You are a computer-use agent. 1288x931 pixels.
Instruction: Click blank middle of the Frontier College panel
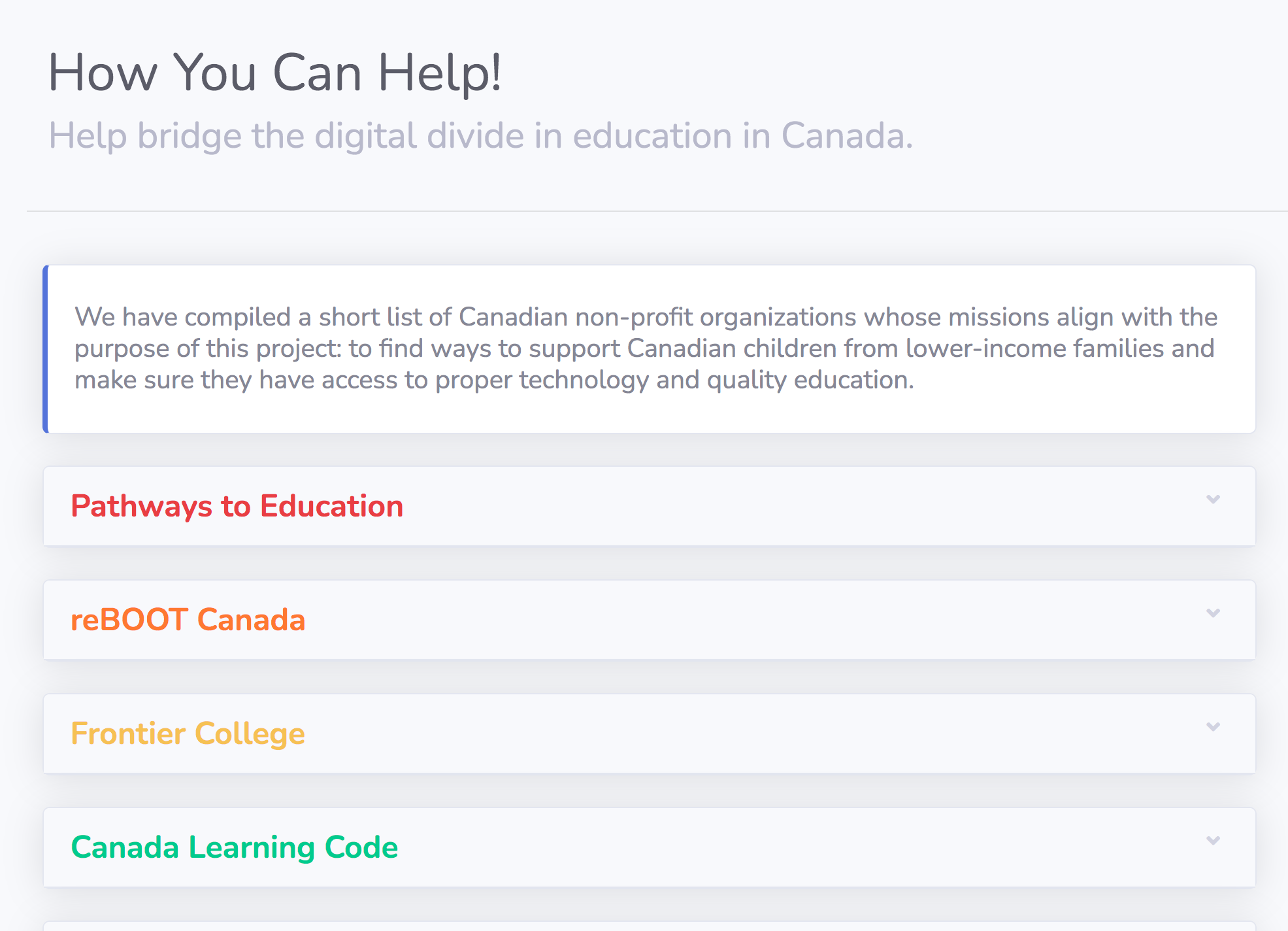coord(751,734)
